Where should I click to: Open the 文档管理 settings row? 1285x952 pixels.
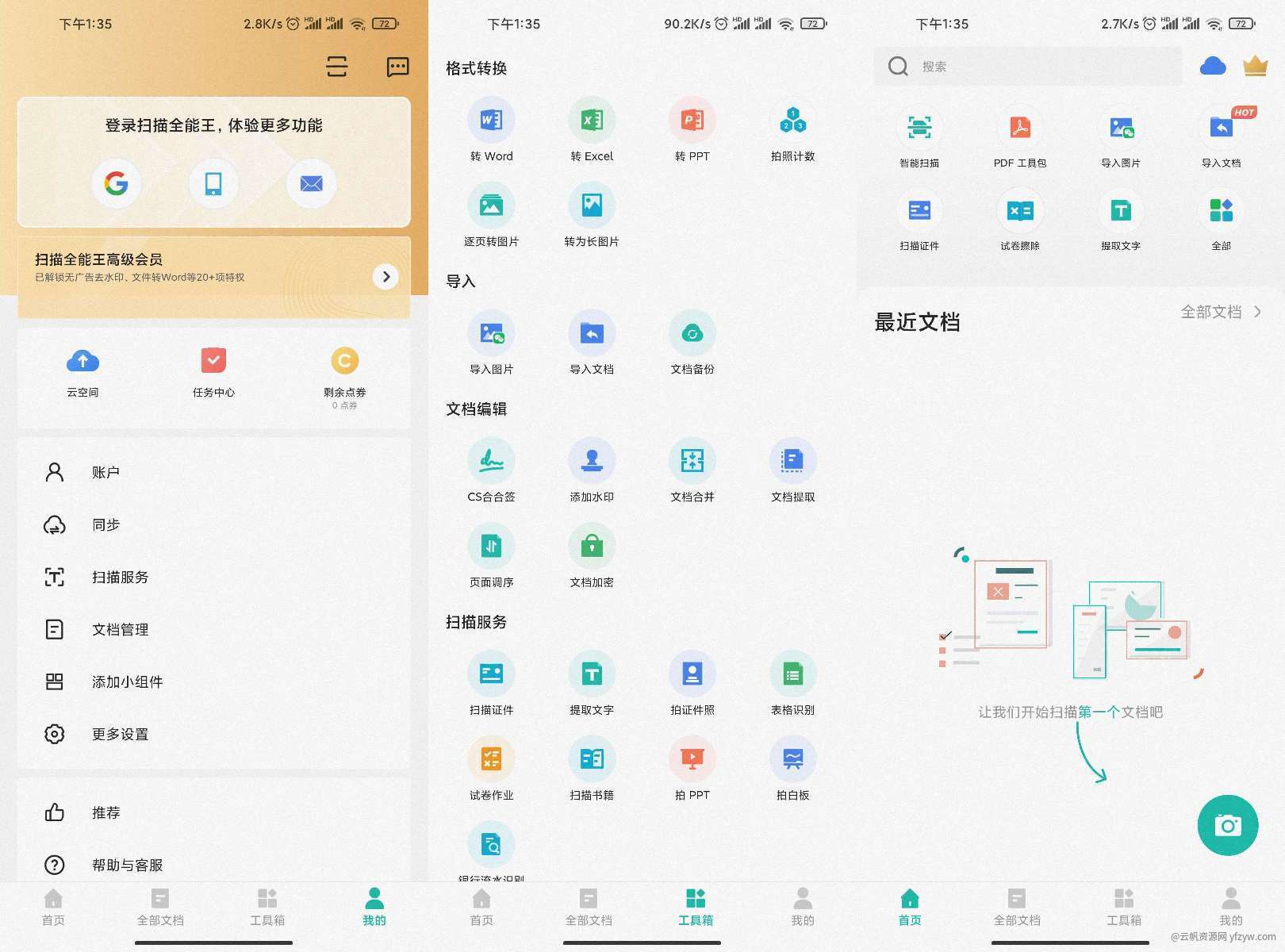213,629
